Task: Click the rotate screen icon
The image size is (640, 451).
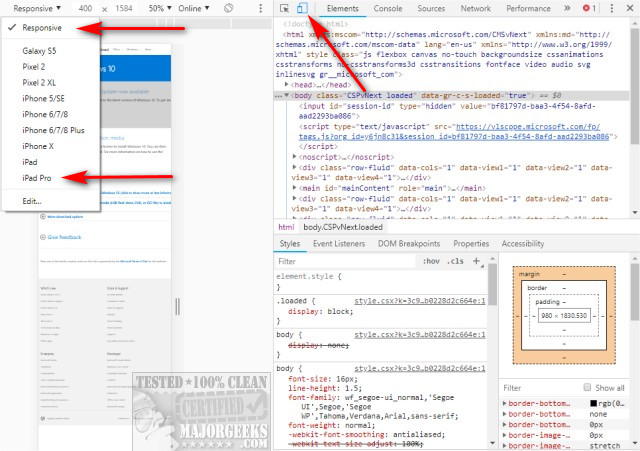Action: tap(229, 8)
